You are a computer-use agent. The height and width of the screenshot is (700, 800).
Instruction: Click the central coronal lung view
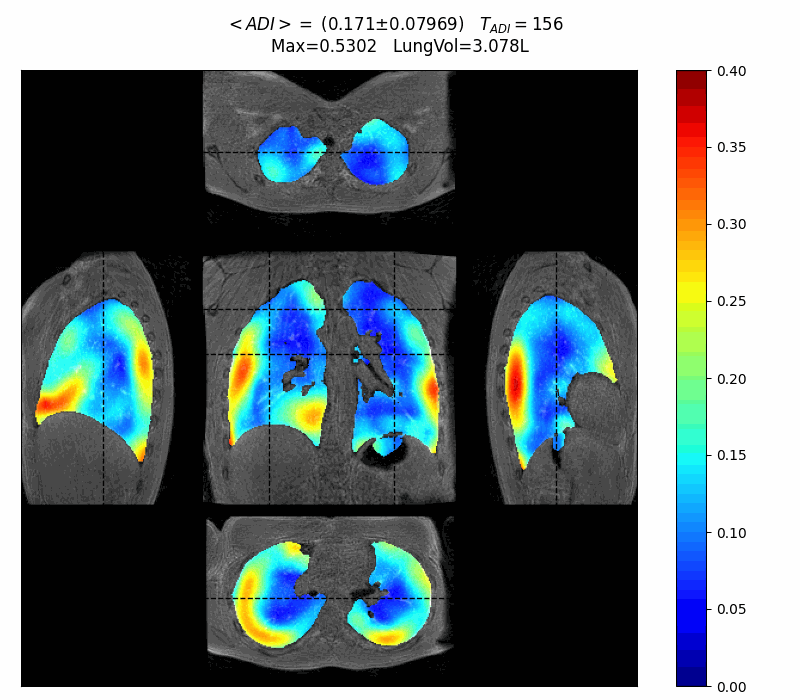[x=329, y=378]
